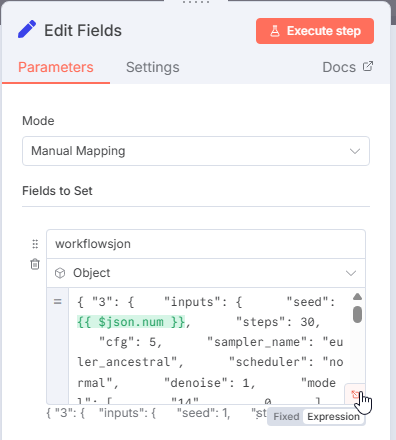Expand the Object type chevron
396x440 pixels.
[x=351, y=273]
